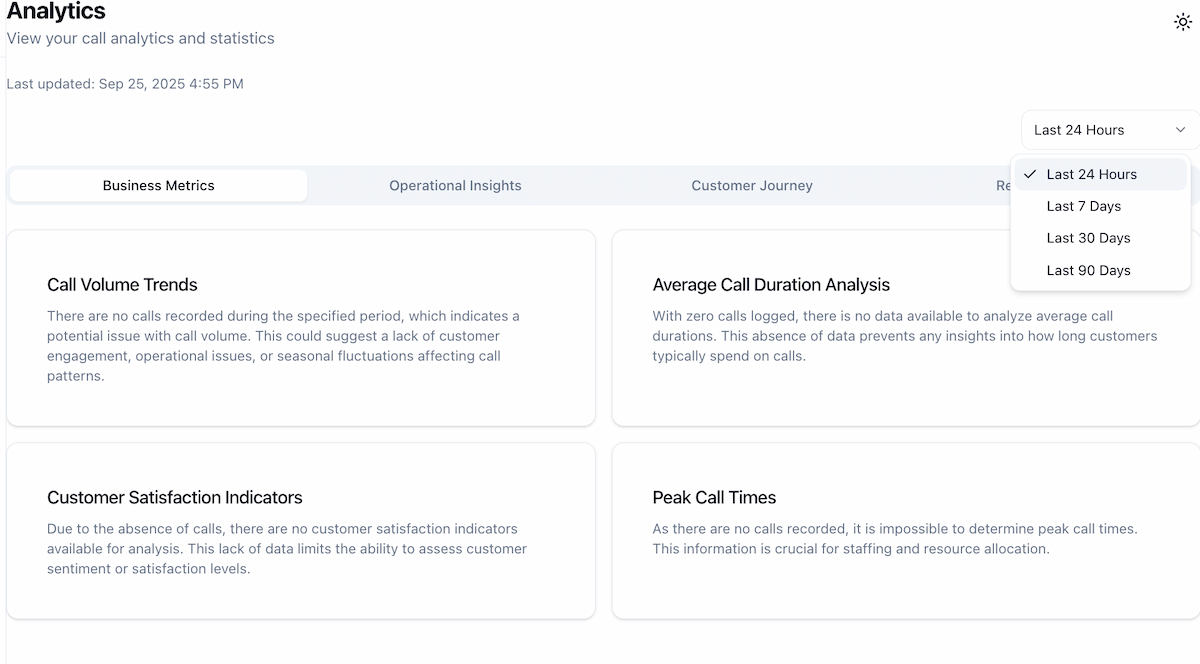Go to the Customer Journey tab
The image size is (1200, 664).
[x=751, y=185]
